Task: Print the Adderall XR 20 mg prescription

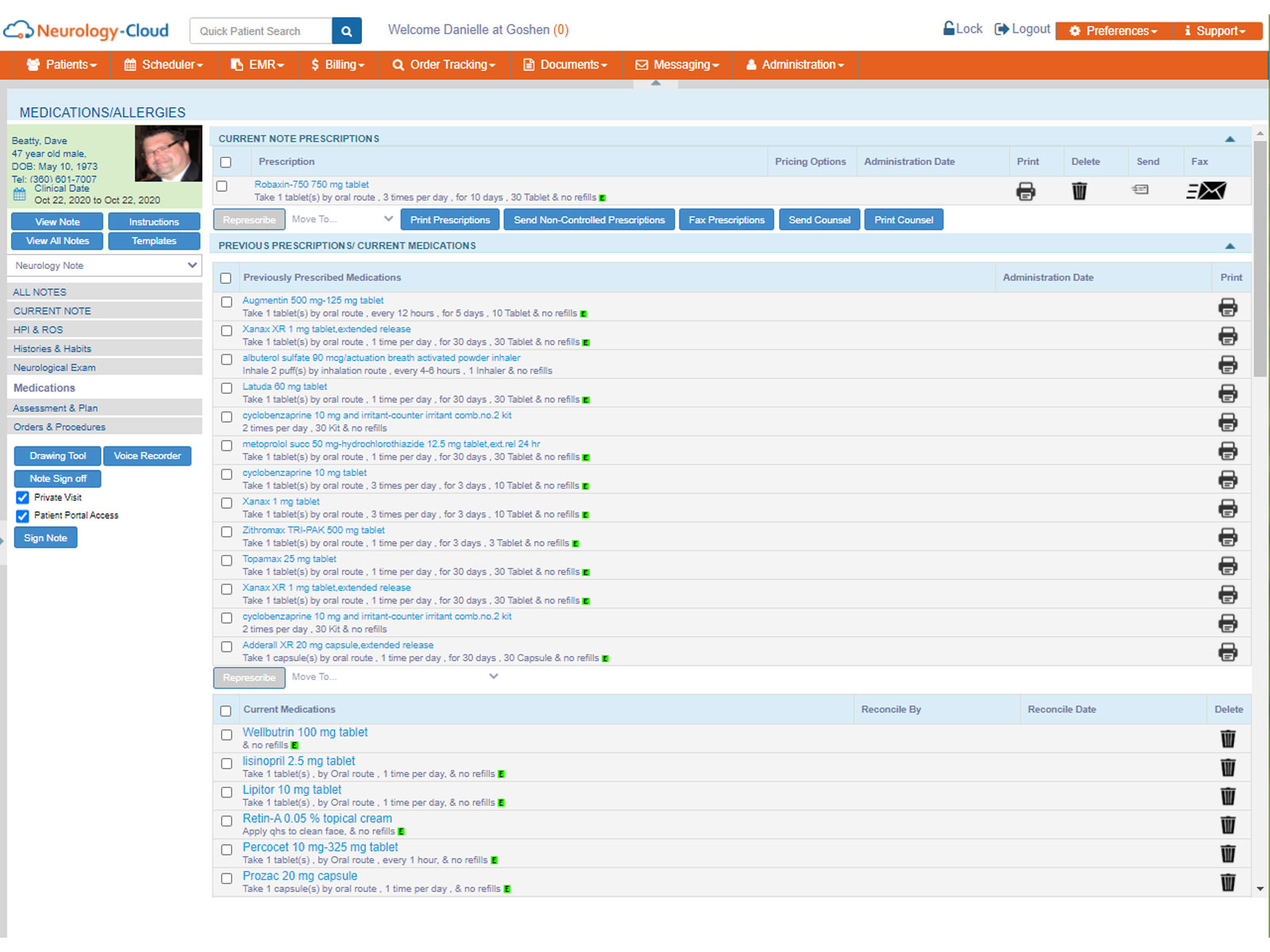Action: (x=1228, y=652)
